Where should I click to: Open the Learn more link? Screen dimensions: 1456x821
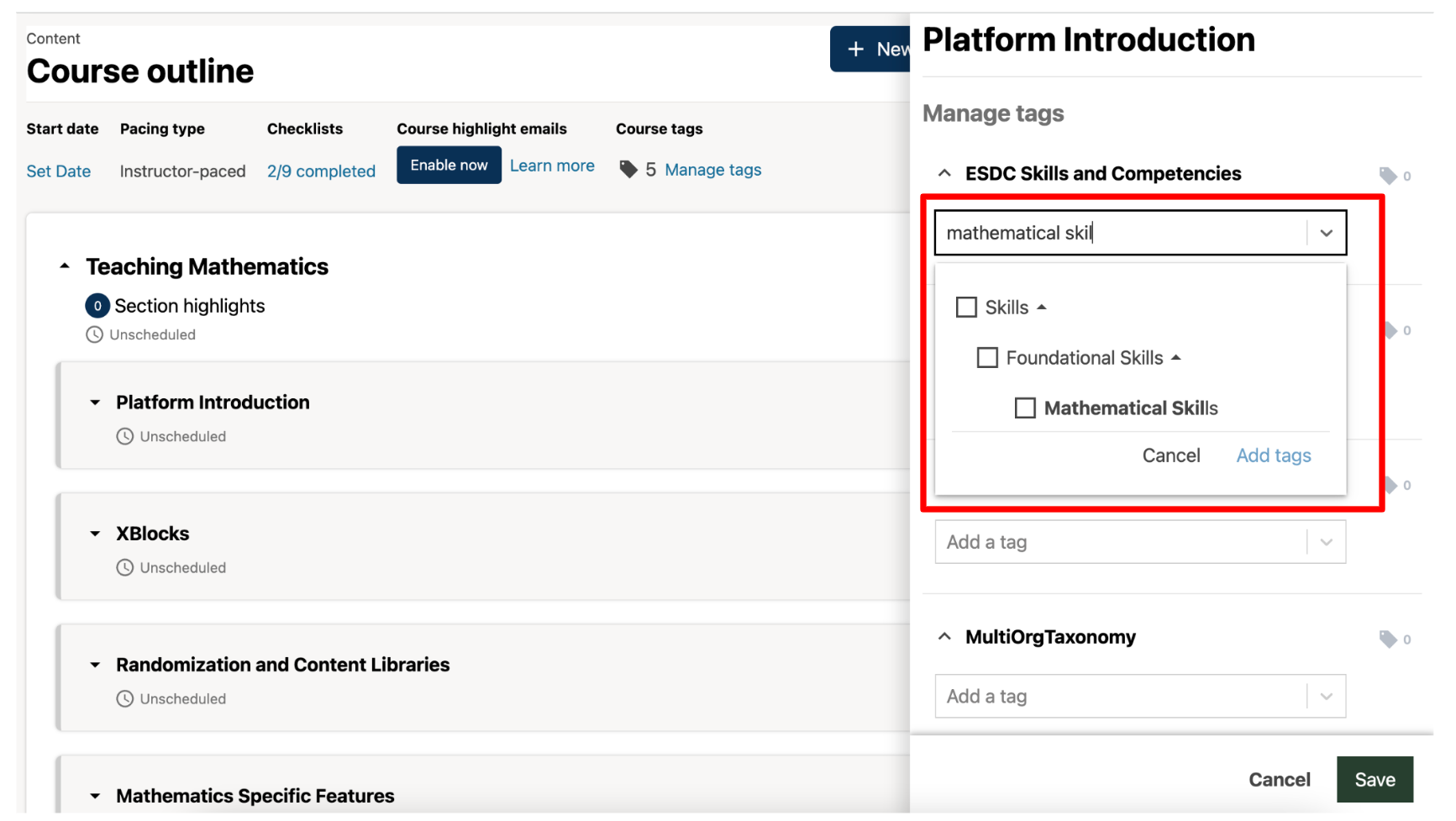(552, 166)
